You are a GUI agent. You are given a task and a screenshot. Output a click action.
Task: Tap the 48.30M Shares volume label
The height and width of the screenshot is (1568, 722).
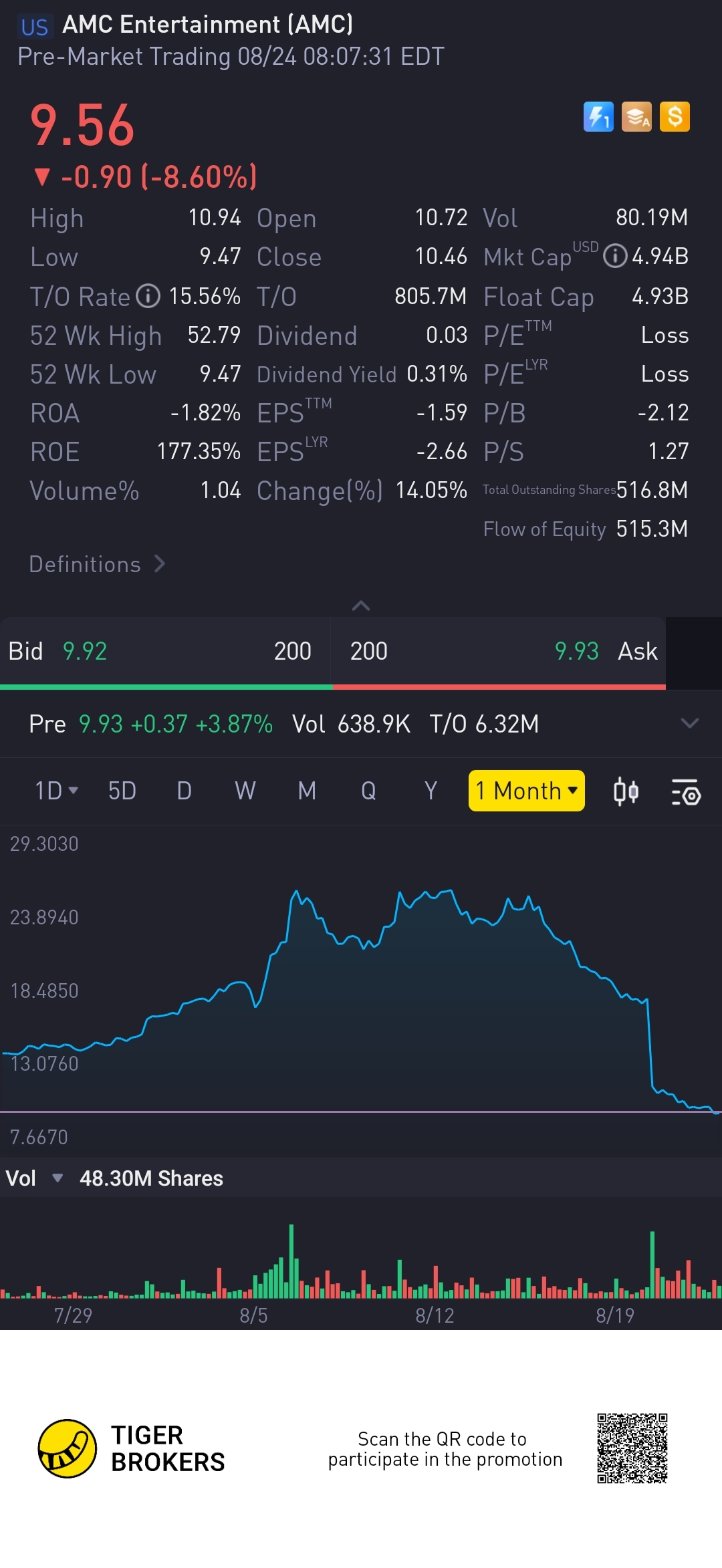151,1178
